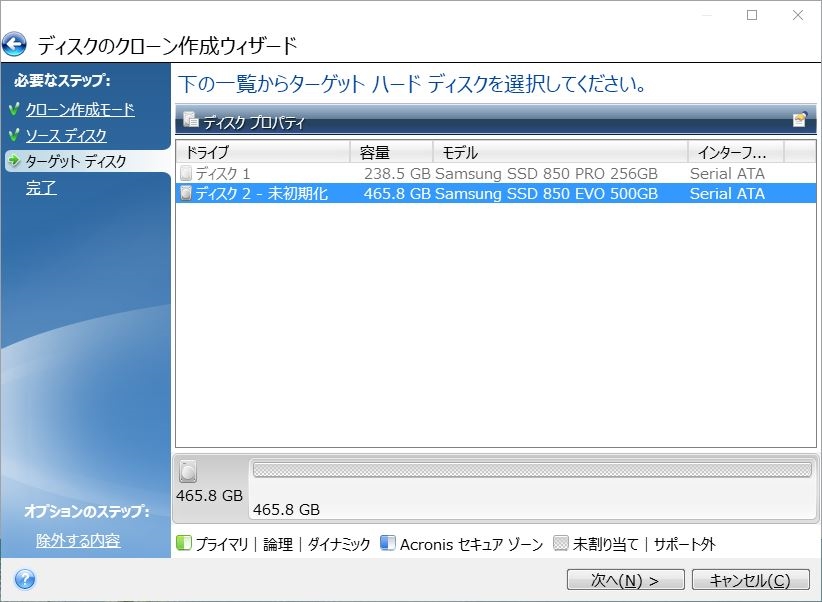
Task: Sort by the インターフ... column header
Action: (736, 152)
